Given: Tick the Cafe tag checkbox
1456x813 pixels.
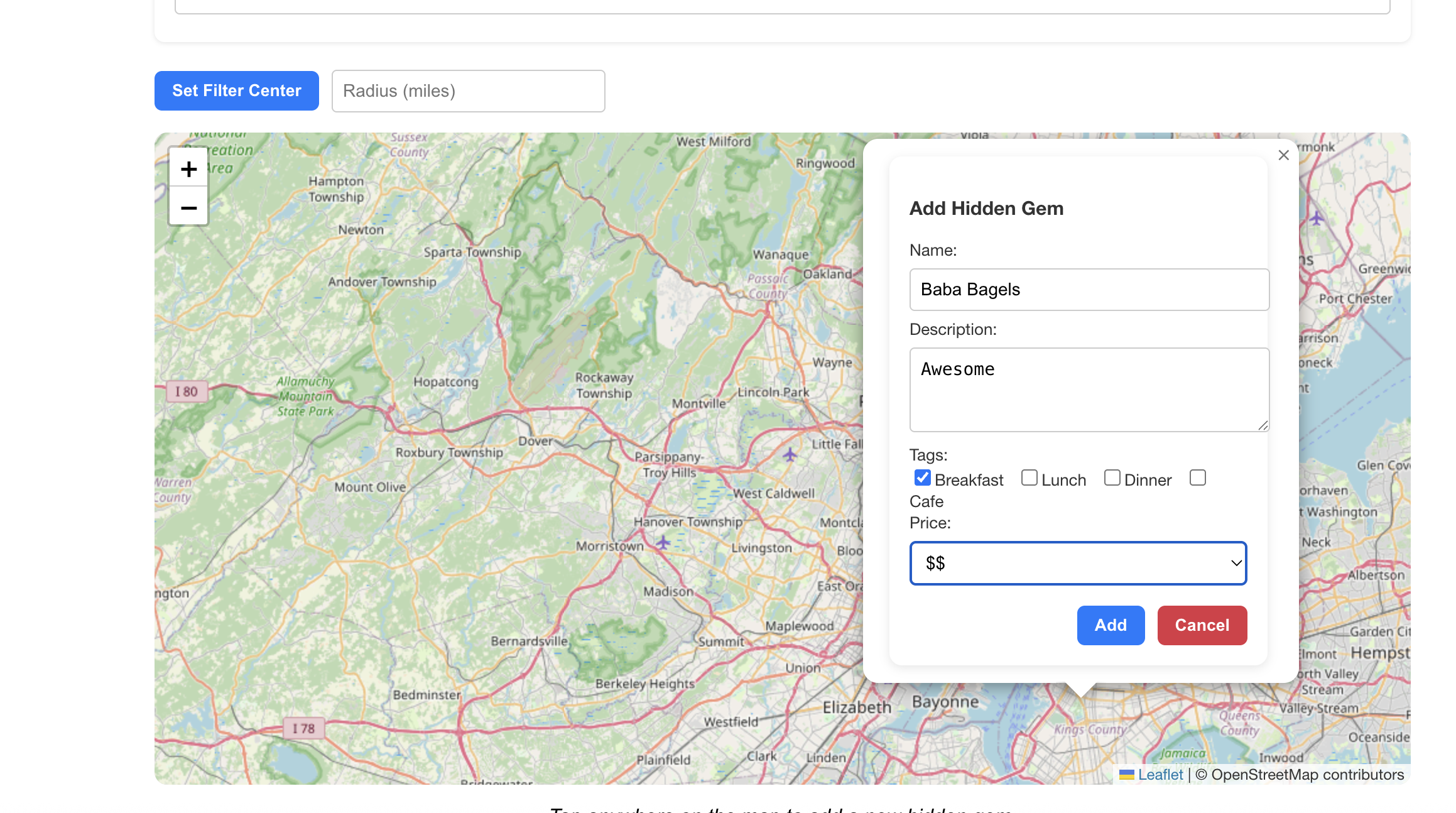Looking at the screenshot, I should 1197,478.
